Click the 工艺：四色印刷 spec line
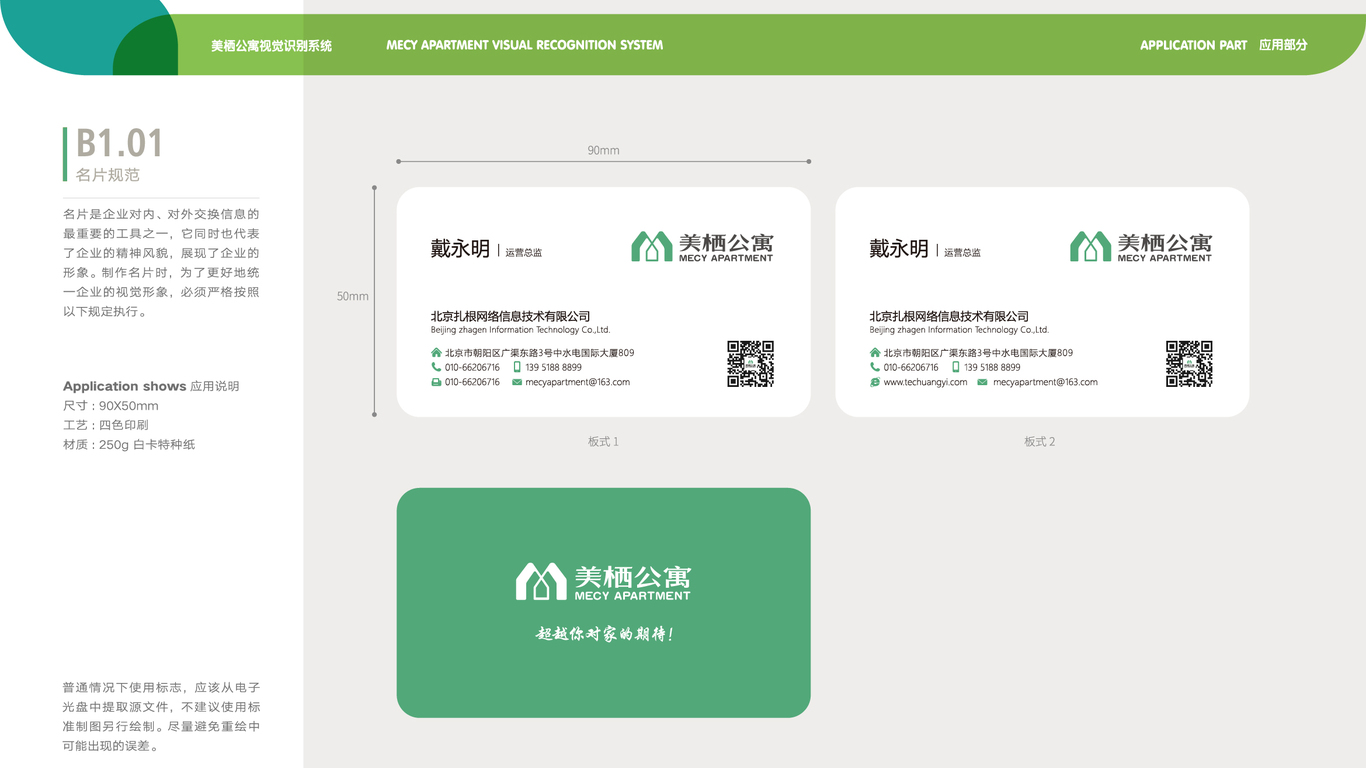 pyautogui.click(x=106, y=425)
